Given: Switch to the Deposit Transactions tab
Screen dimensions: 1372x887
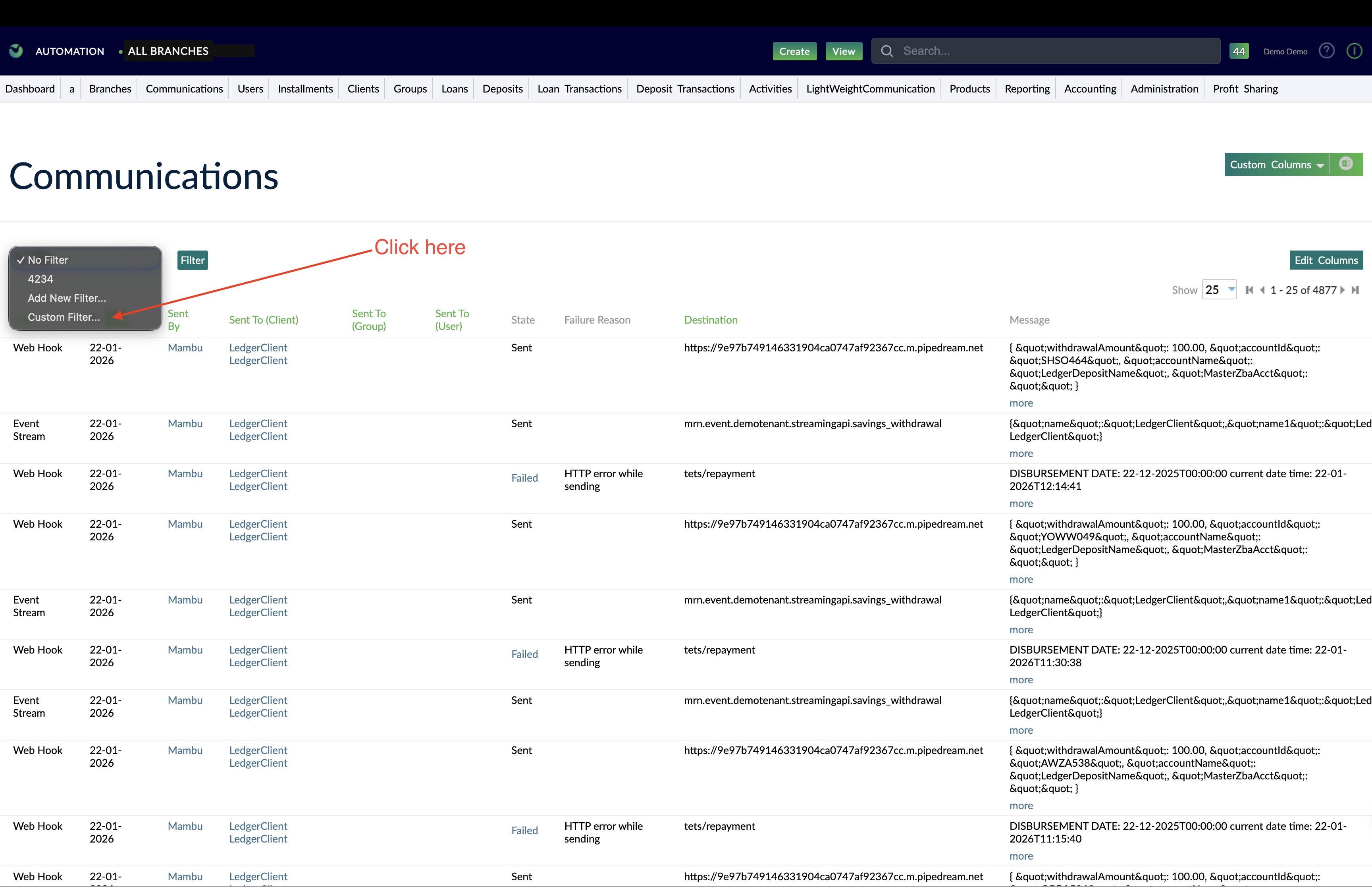Looking at the screenshot, I should click(684, 89).
